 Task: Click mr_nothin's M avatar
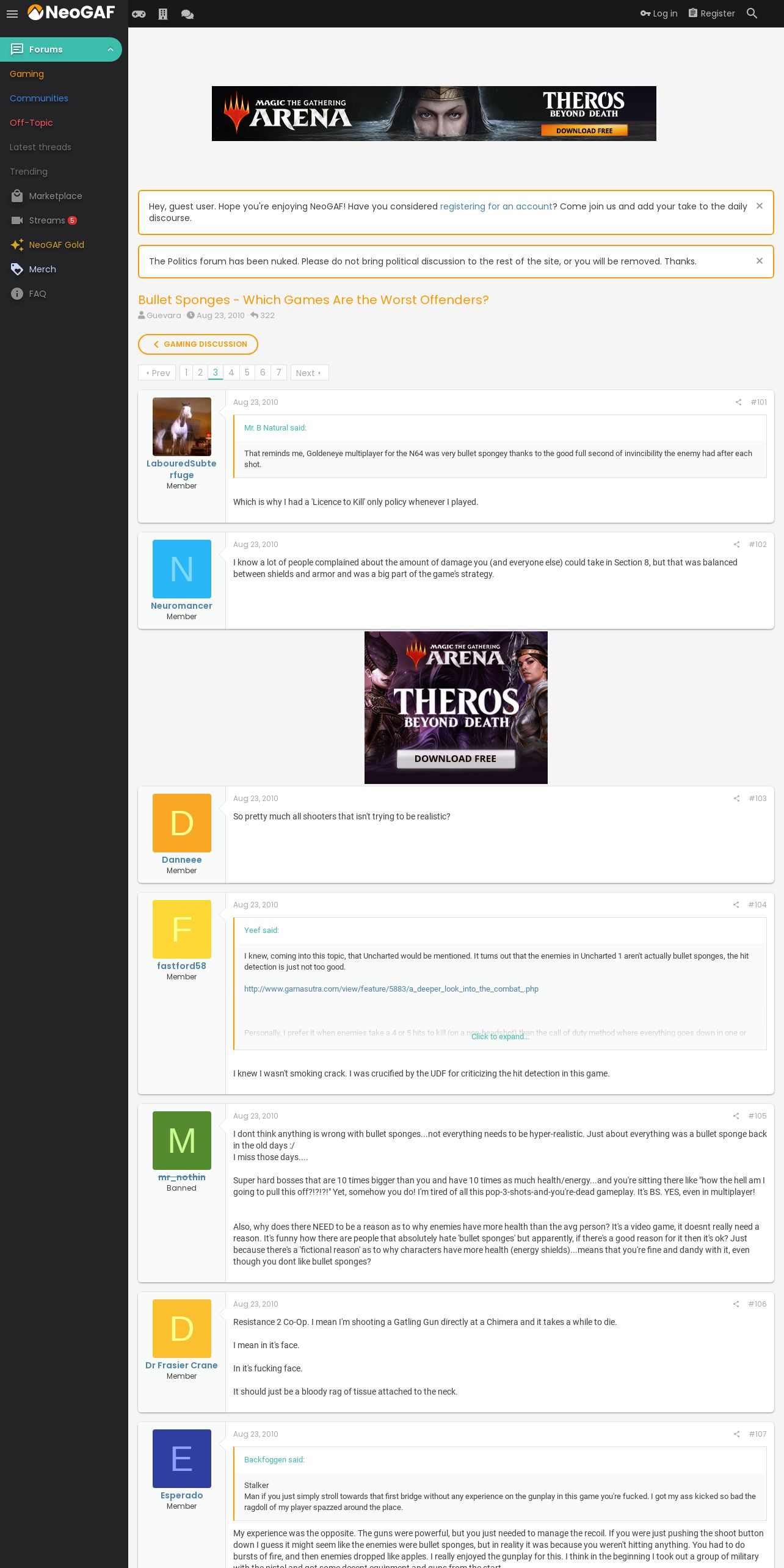pos(182,1141)
